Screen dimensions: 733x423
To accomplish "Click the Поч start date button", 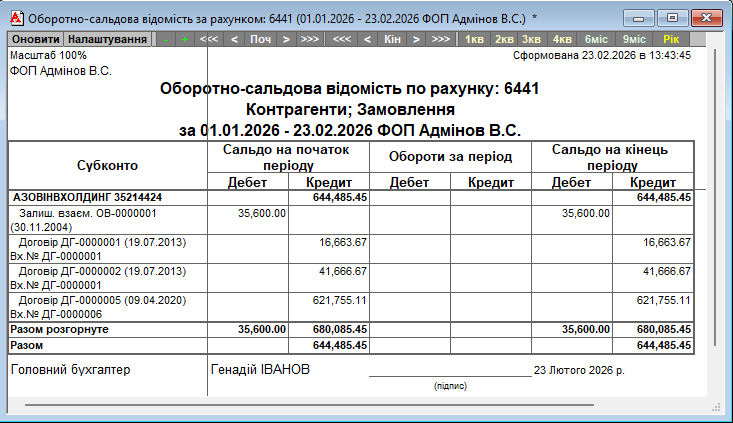I will pyautogui.click(x=260, y=39).
